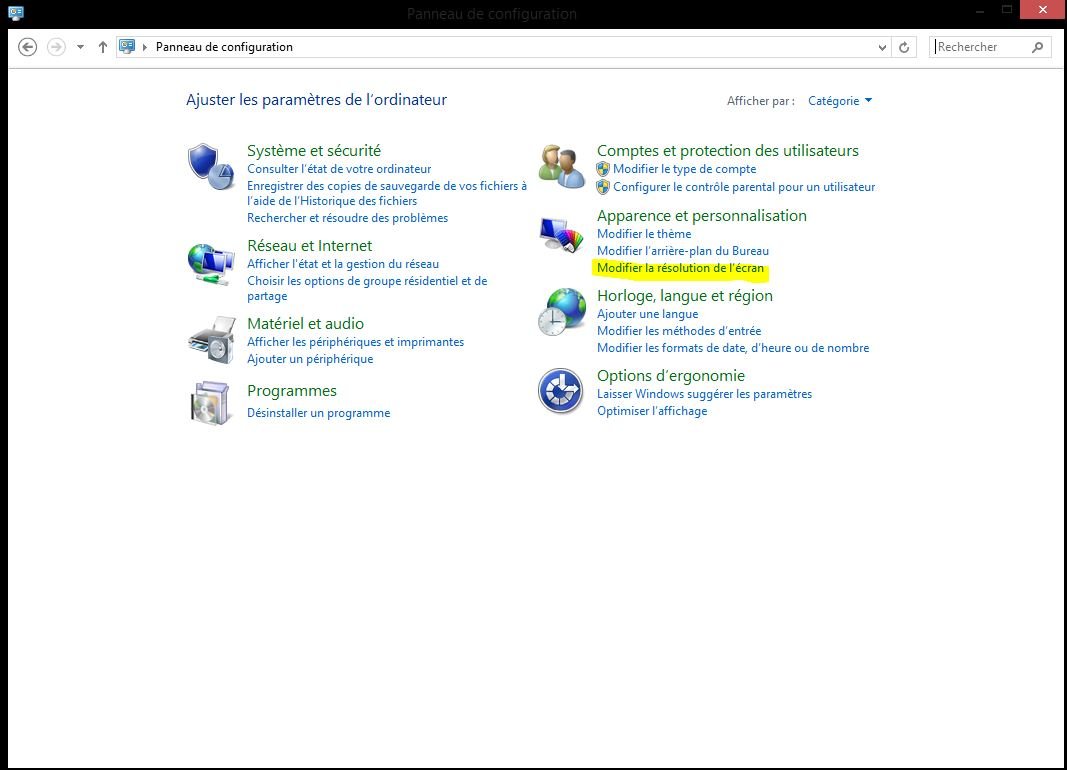Click Modifier les formats de date link
Screen dimensions: 1067x770
(x=733, y=348)
